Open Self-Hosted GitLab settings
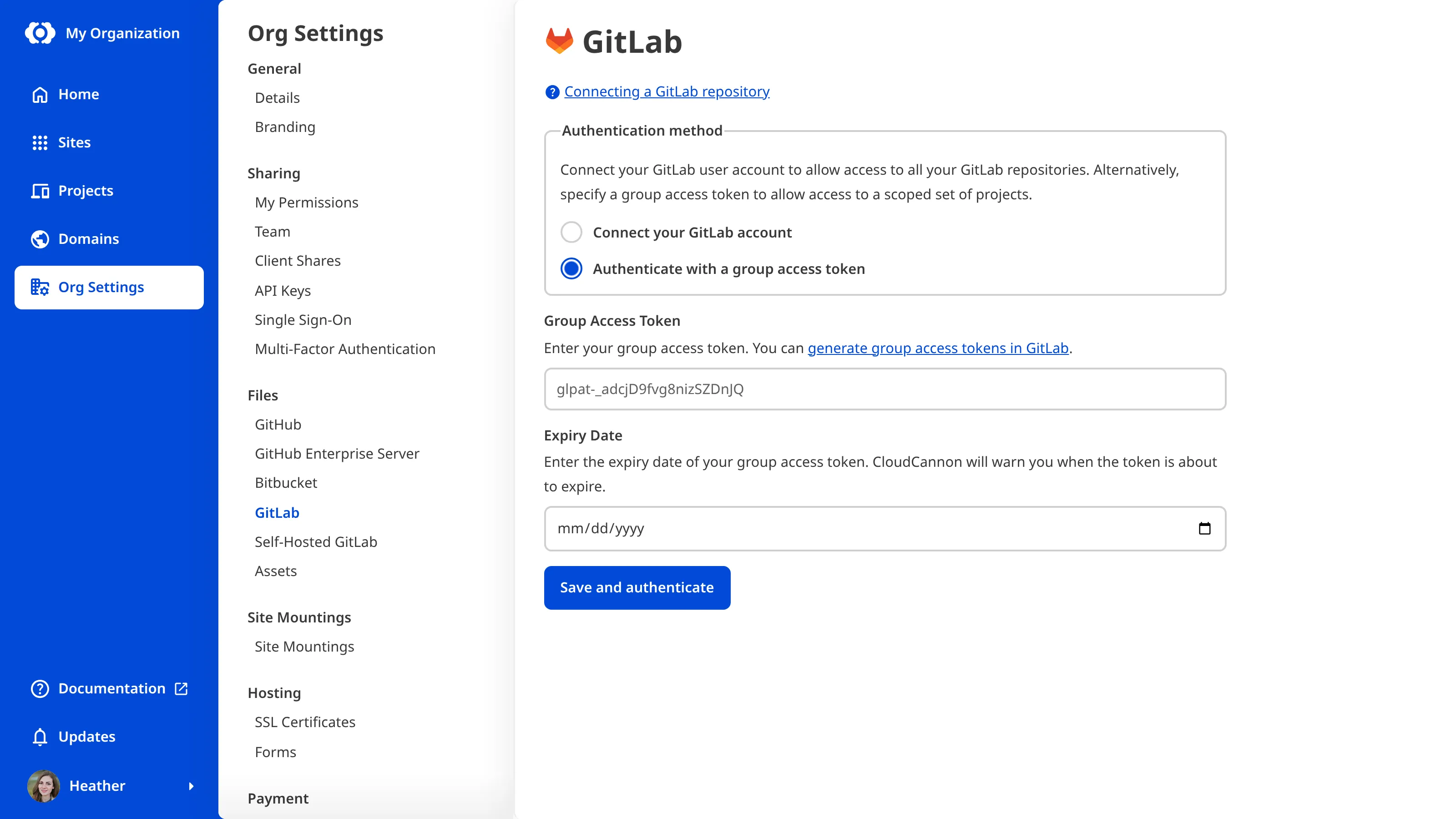 316,541
